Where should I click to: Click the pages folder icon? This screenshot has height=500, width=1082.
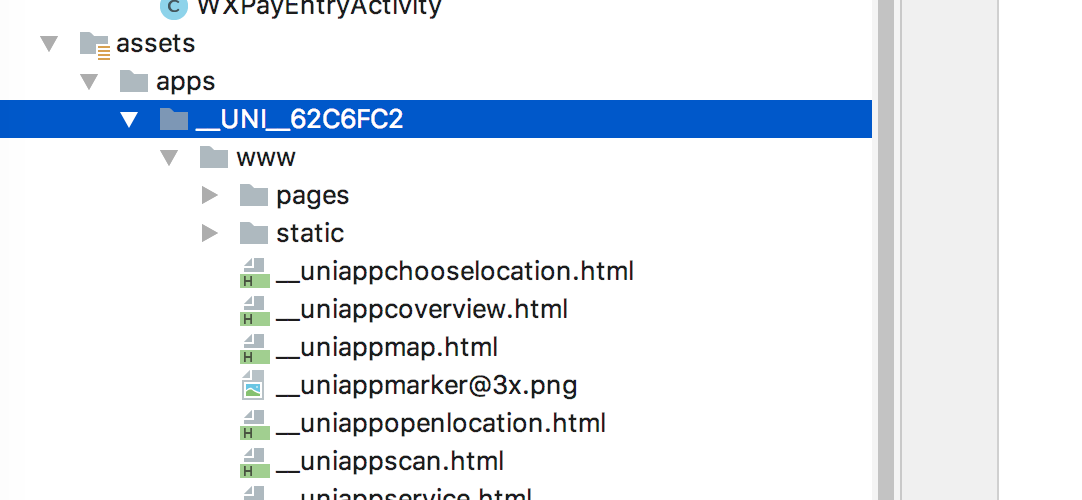(254, 195)
